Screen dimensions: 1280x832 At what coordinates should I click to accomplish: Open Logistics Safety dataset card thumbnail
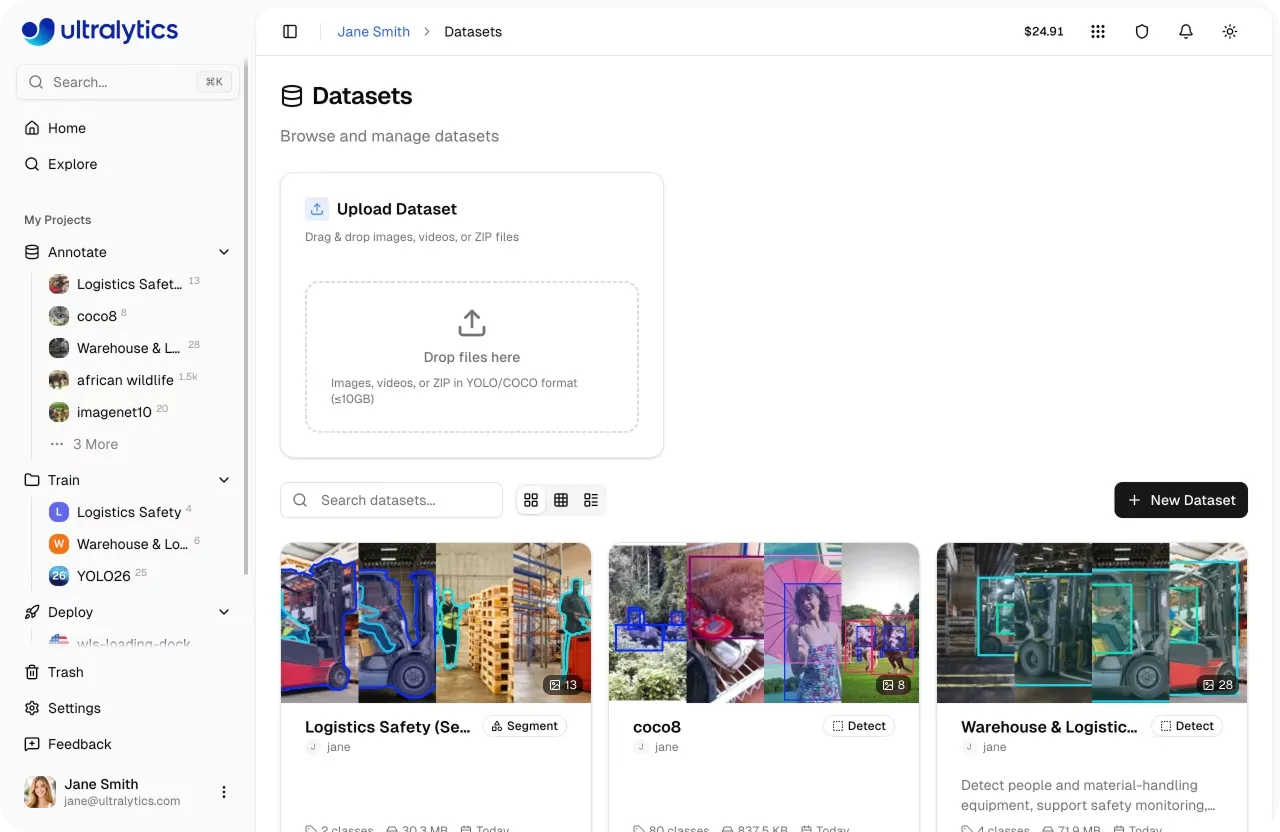[x=436, y=623]
